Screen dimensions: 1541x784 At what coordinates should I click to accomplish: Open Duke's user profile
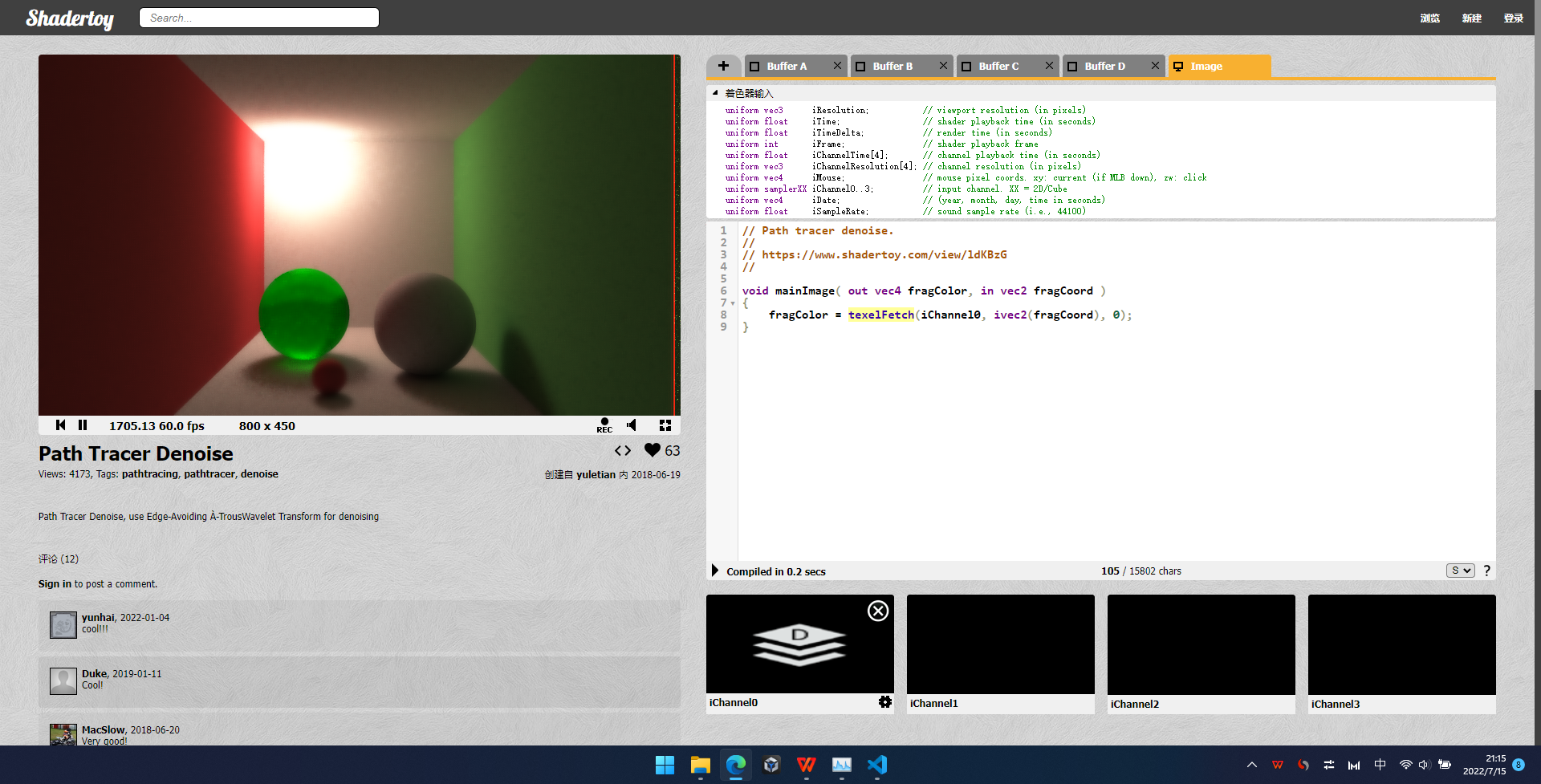[94, 674]
